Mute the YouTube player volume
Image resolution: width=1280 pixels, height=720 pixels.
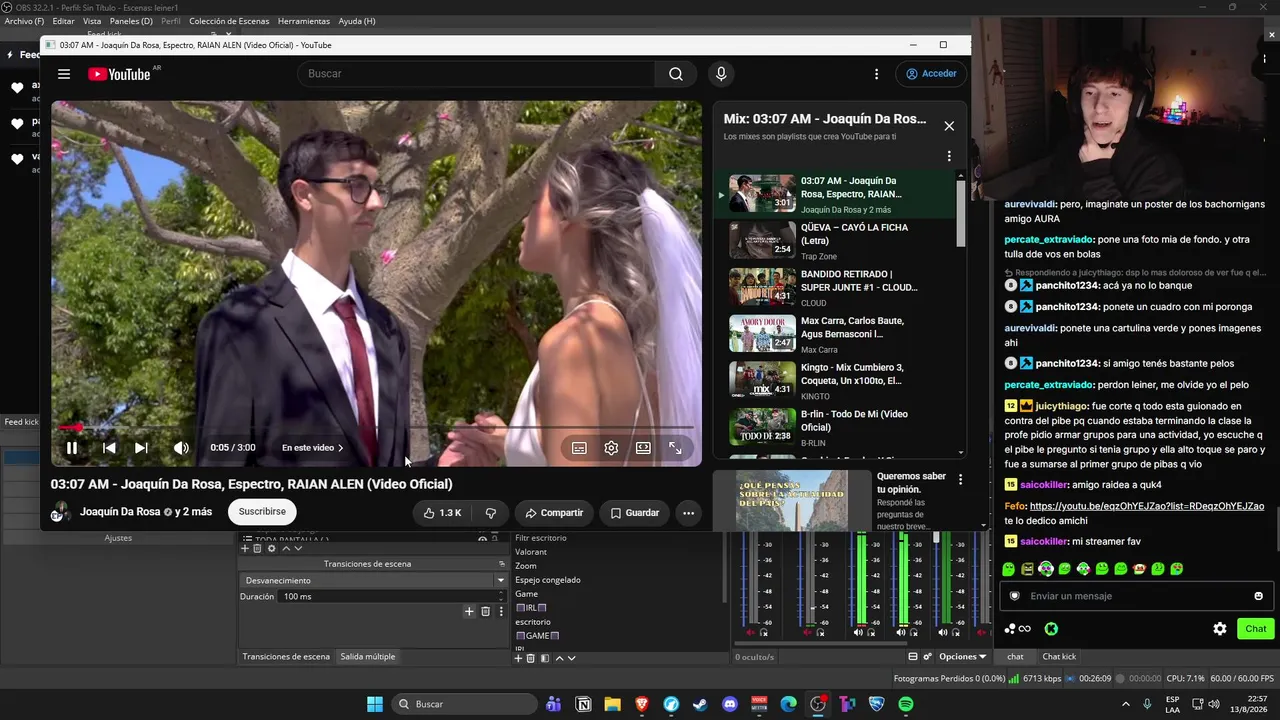[x=181, y=448]
